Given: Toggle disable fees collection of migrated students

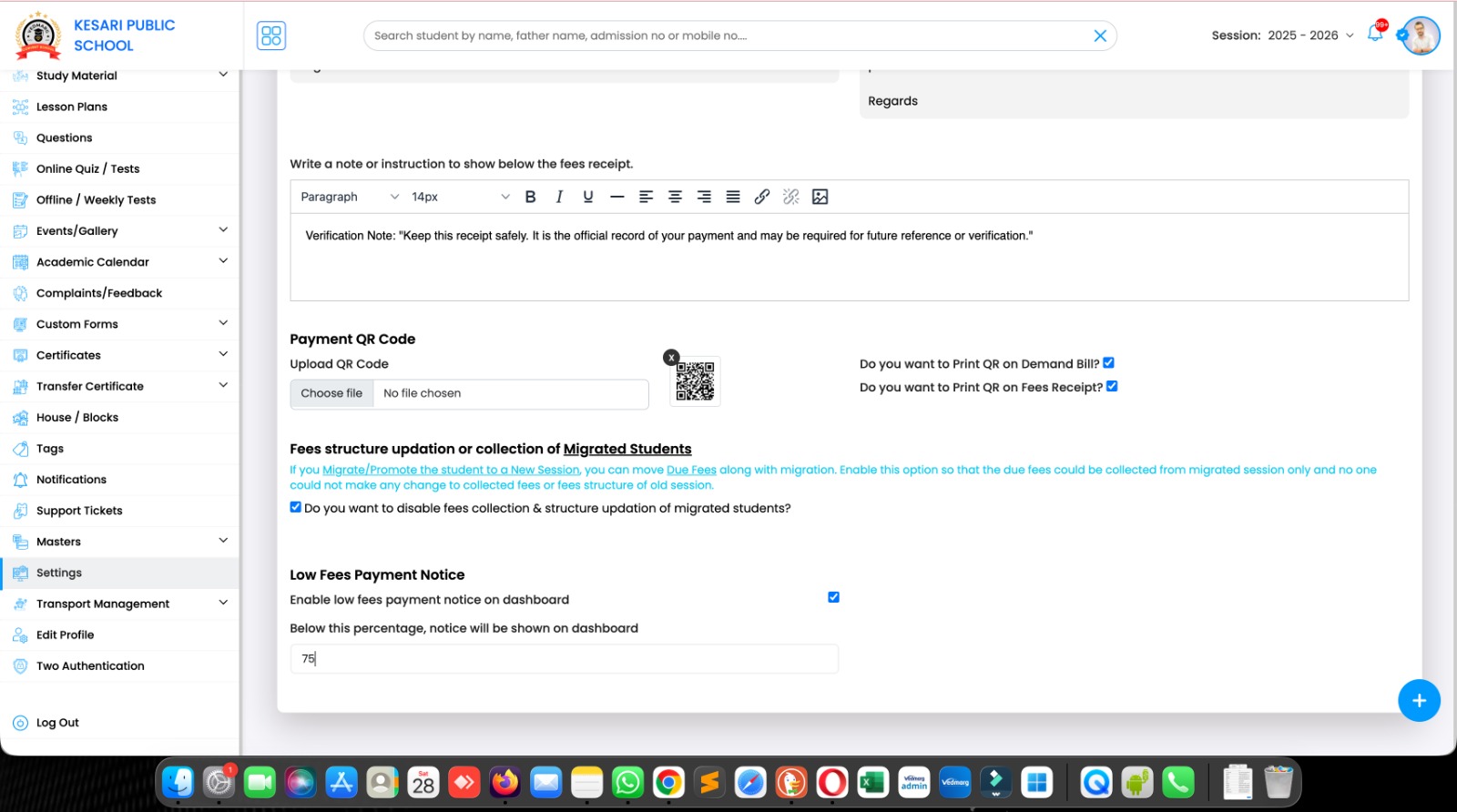Looking at the screenshot, I should click(295, 507).
